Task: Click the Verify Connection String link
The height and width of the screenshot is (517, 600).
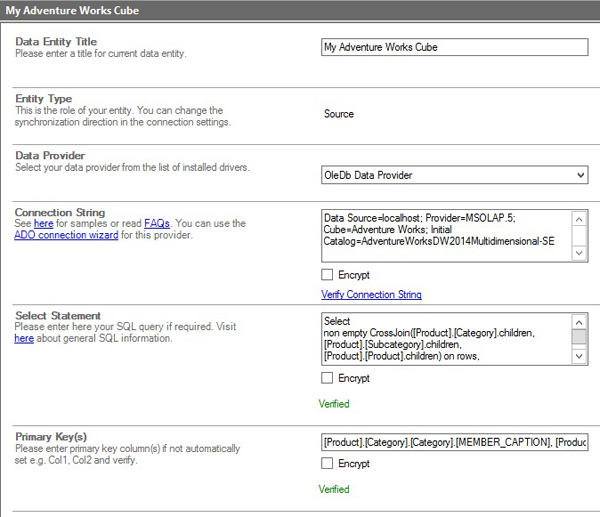Action: coord(371,295)
